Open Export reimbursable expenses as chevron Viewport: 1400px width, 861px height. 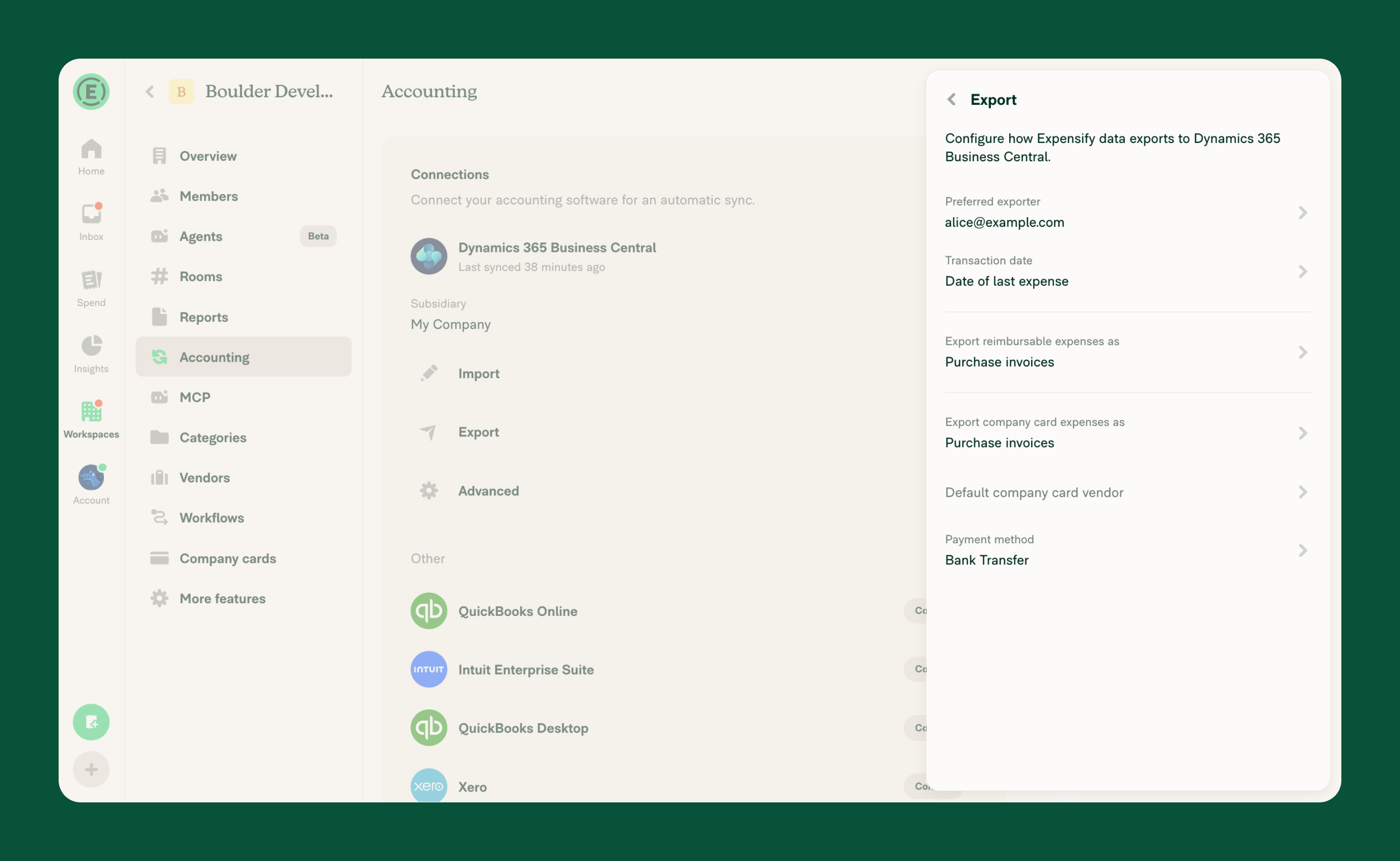click(x=1302, y=352)
